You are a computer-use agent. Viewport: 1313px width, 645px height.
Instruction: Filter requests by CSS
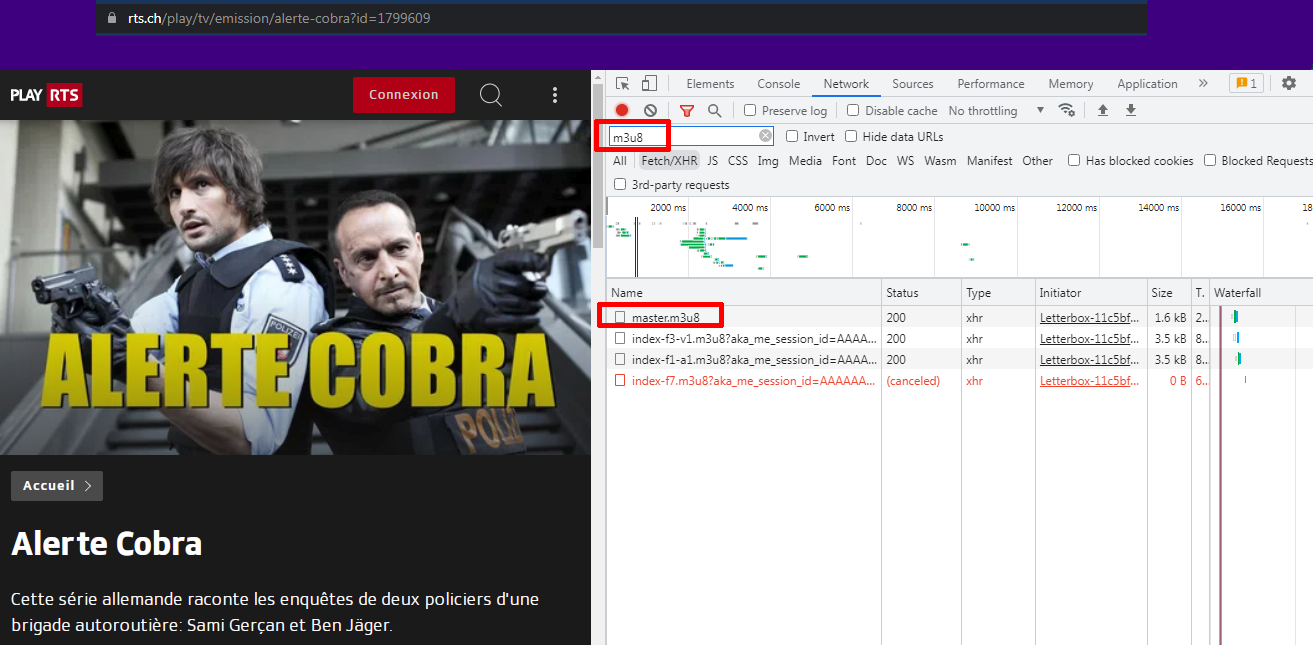738,161
